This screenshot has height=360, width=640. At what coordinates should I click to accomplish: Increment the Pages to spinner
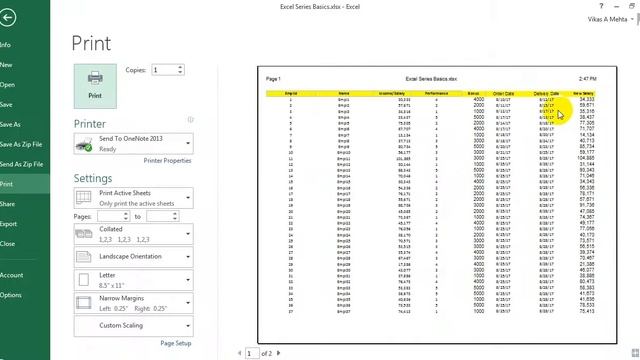pyautogui.click(x=175, y=214)
